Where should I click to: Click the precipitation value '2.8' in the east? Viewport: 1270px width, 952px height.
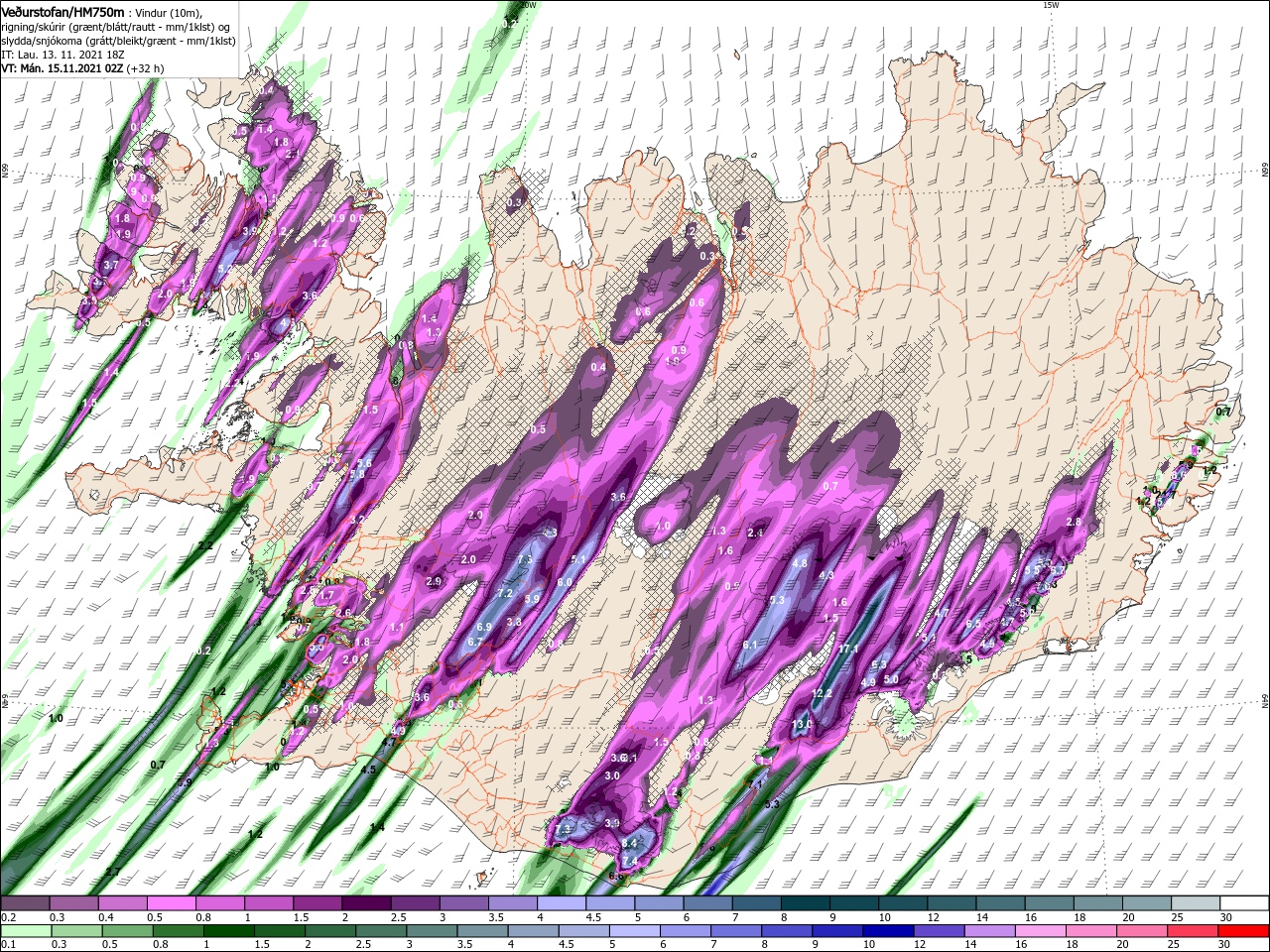(1073, 522)
